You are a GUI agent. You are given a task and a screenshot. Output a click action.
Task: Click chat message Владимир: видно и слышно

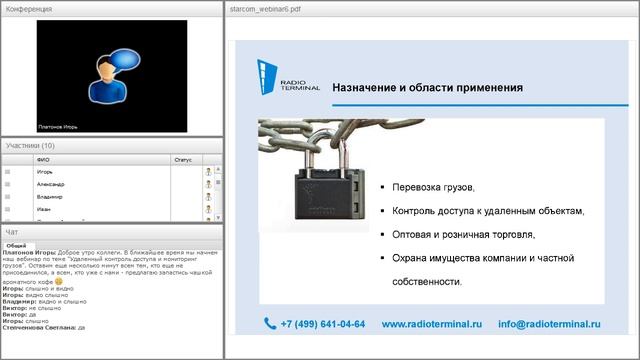[x=44, y=302]
